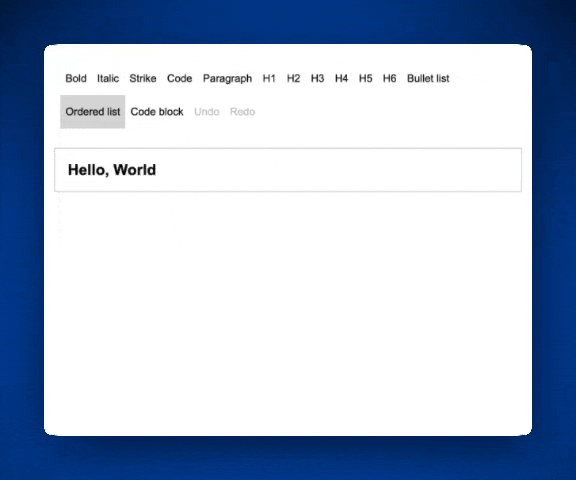This screenshot has height=480, width=576.
Task: Place cursor in Hello, World text
Action: [112, 170]
